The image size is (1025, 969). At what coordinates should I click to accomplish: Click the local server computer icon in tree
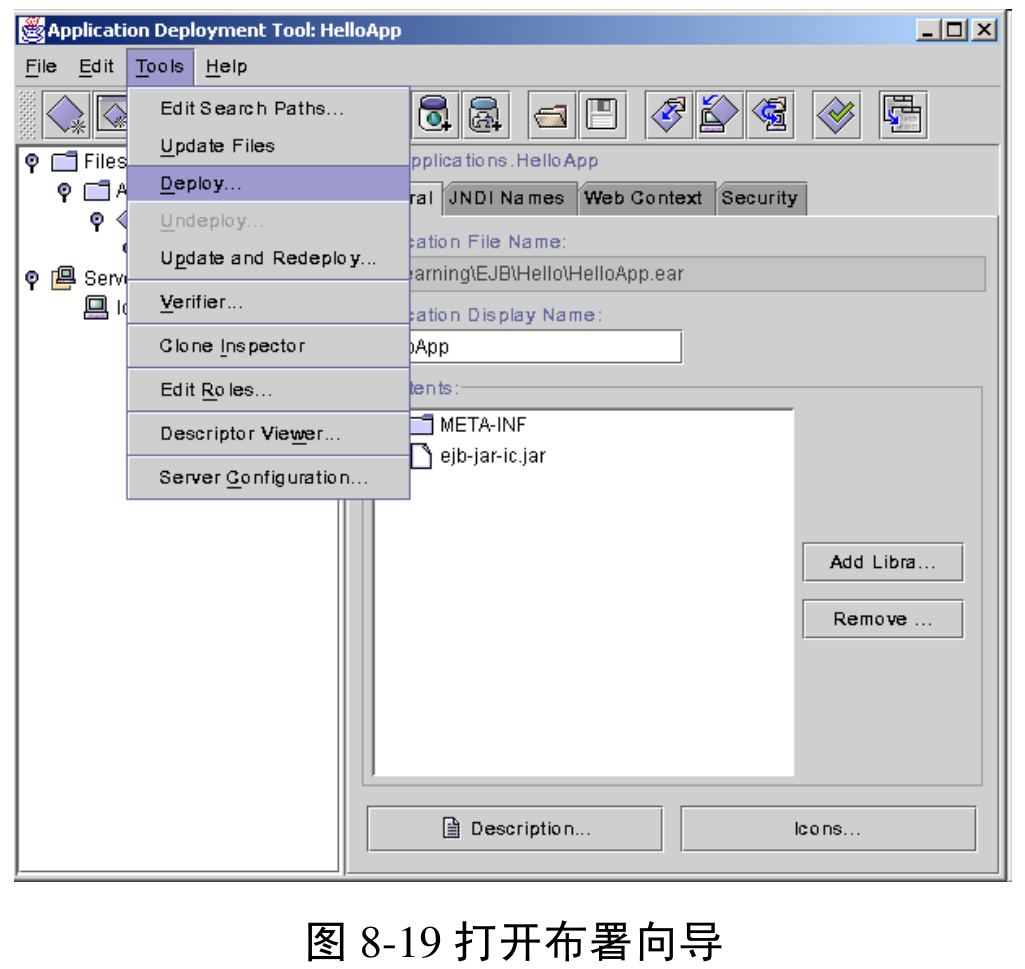[x=96, y=307]
